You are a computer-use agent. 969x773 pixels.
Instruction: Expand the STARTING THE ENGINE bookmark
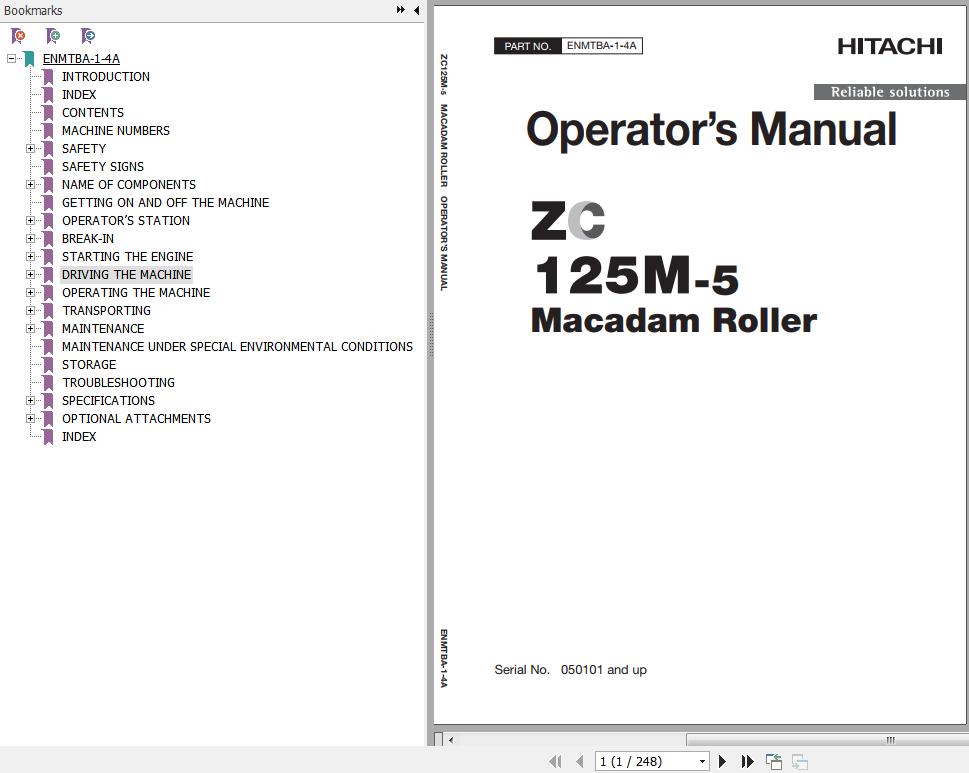click(x=30, y=256)
